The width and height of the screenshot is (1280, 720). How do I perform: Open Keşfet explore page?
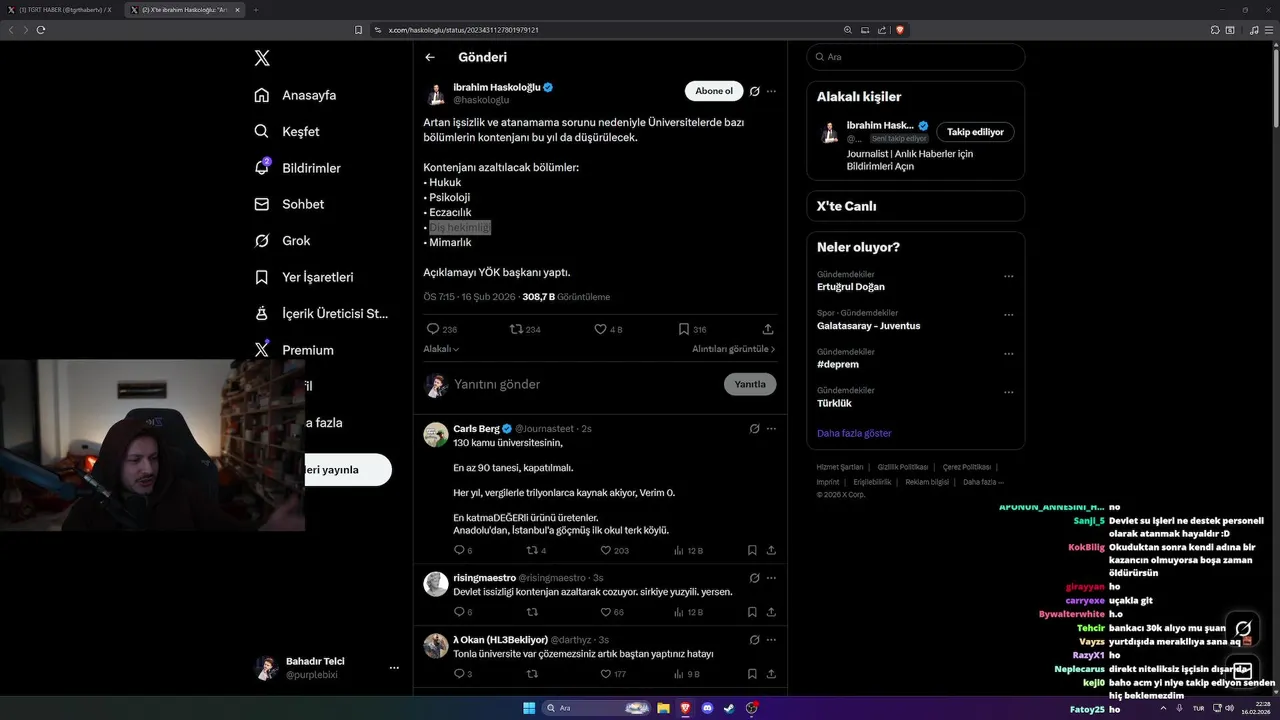[x=287, y=131]
